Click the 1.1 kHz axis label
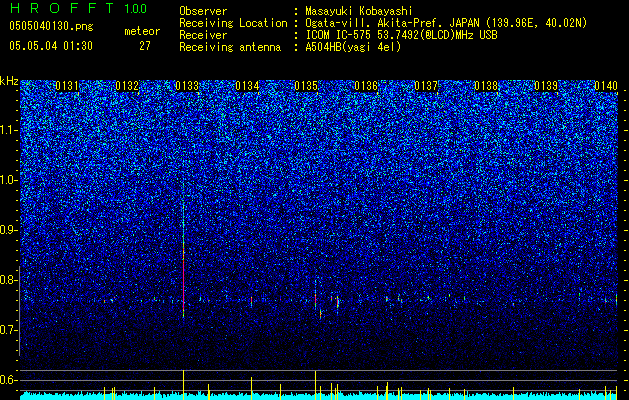This screenshot has width=629, height=400. [9, 130]
